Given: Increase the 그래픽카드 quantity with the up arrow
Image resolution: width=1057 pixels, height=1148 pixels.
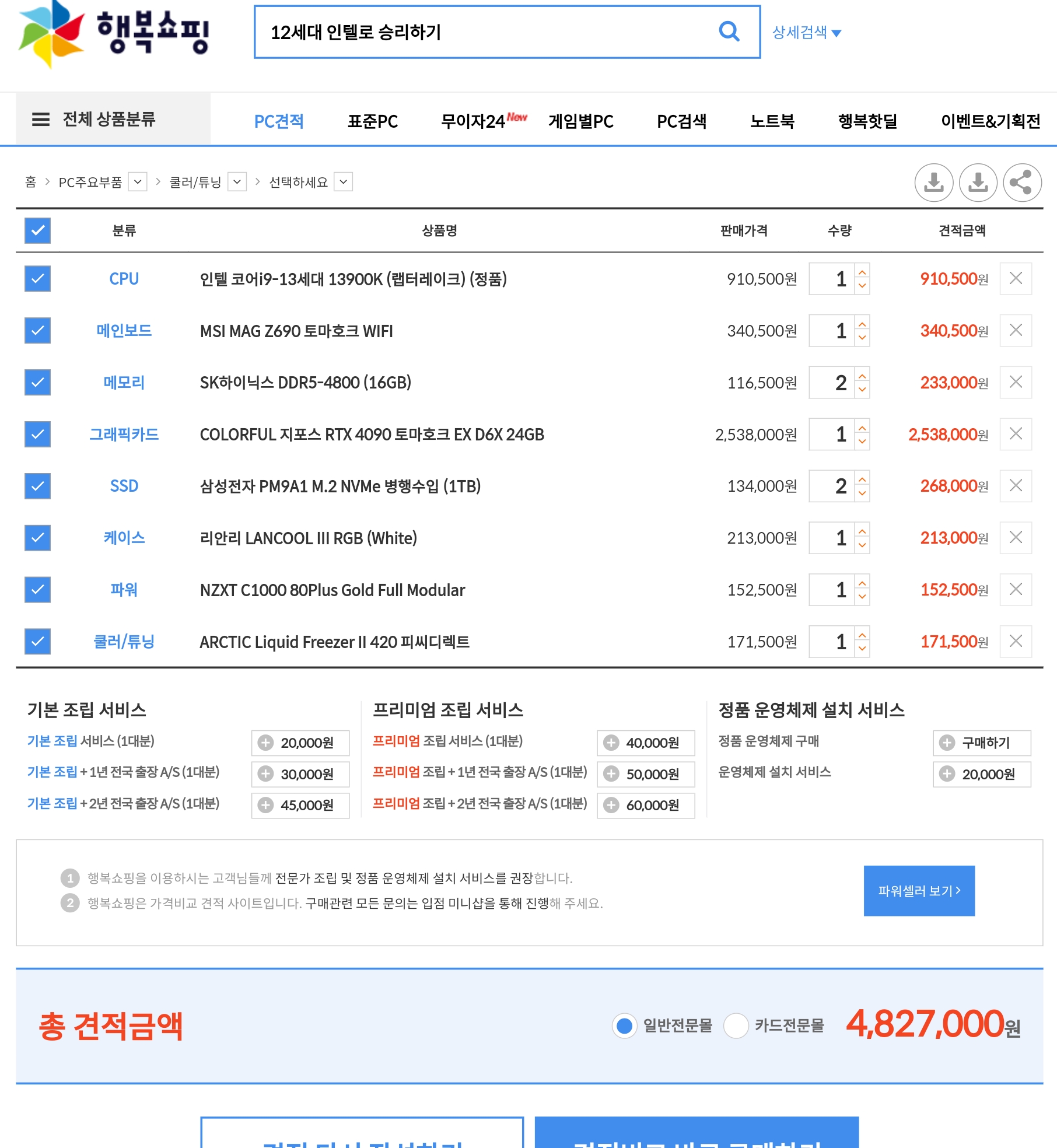Looking at the screenshot, I should pyautogui.click(x=862, y=427).
